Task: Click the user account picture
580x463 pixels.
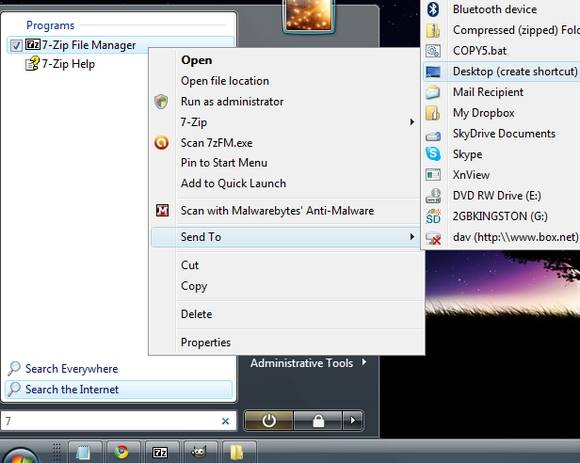Action: tap(309, 15)
